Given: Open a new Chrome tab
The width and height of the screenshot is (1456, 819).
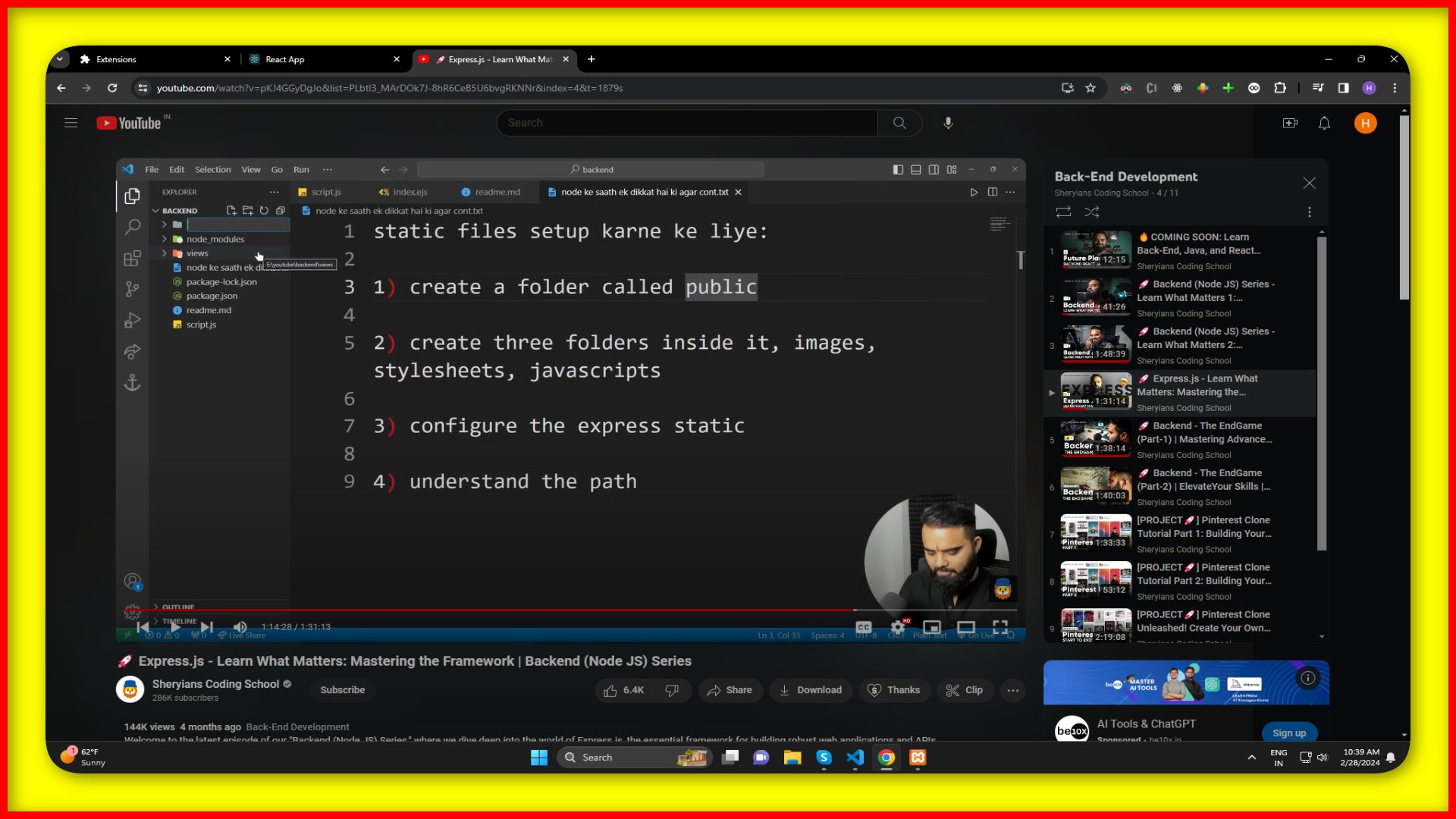Looking at the screenshot, I should (591, 59).
